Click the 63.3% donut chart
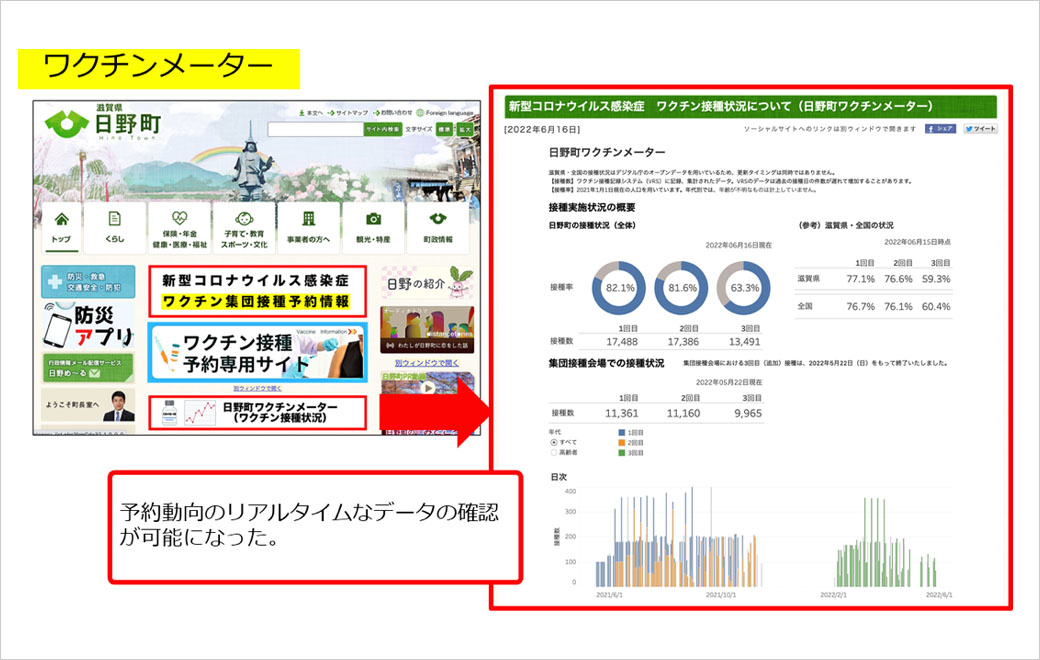 pyautogui.click(x=744, y=288)
